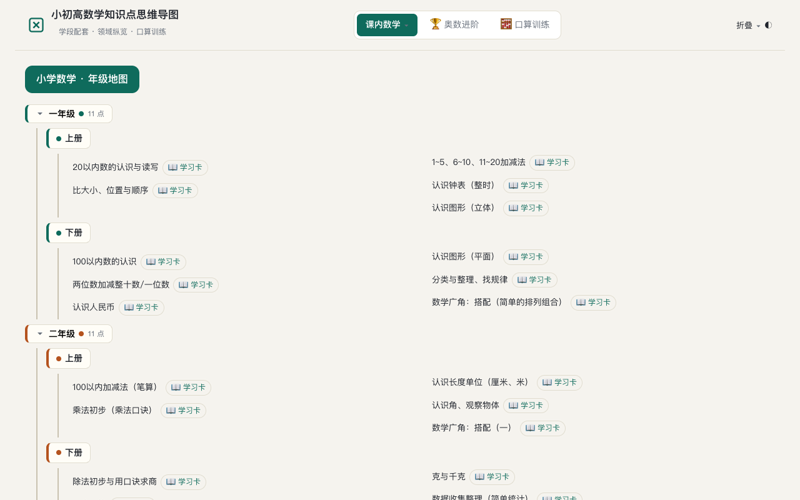Select the 小学数学 · 年级地图 root node
Viewport: 800px width, 500px height.
[82, 79]
